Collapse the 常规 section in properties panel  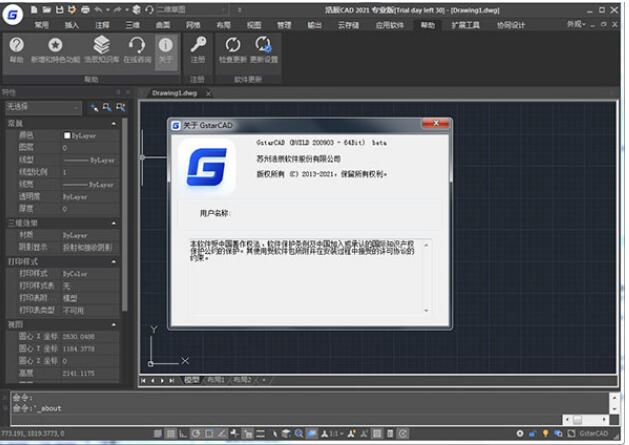[x=114, y=124]
